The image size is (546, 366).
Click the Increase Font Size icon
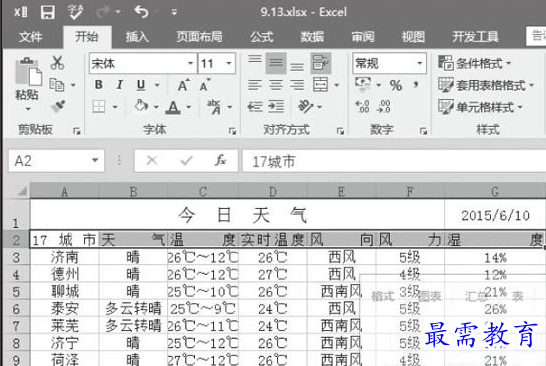[x=183, y=85]
